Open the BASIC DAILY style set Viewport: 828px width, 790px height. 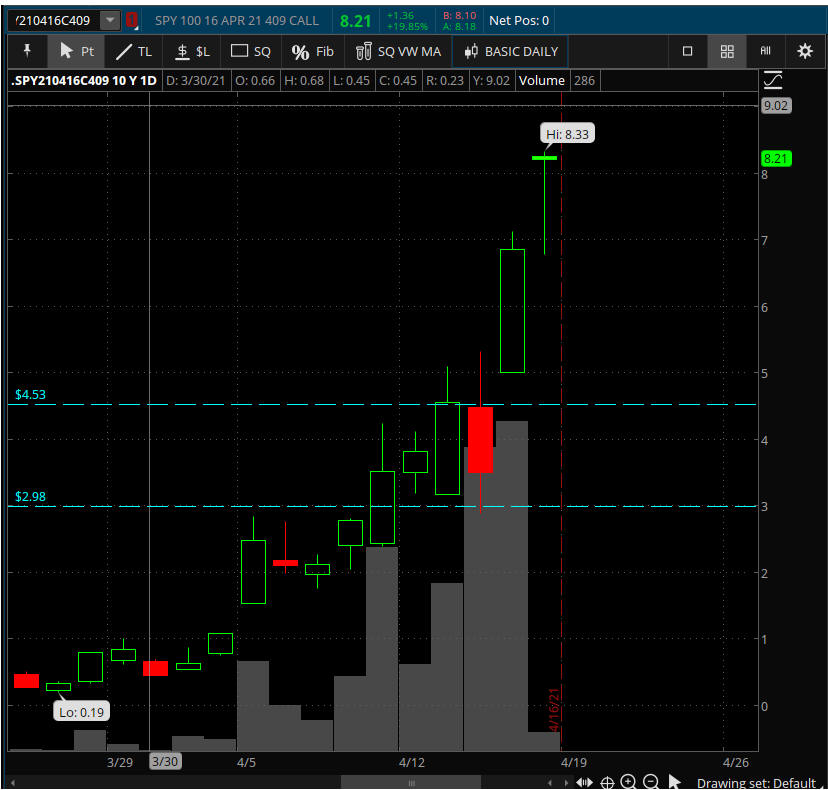511,51
